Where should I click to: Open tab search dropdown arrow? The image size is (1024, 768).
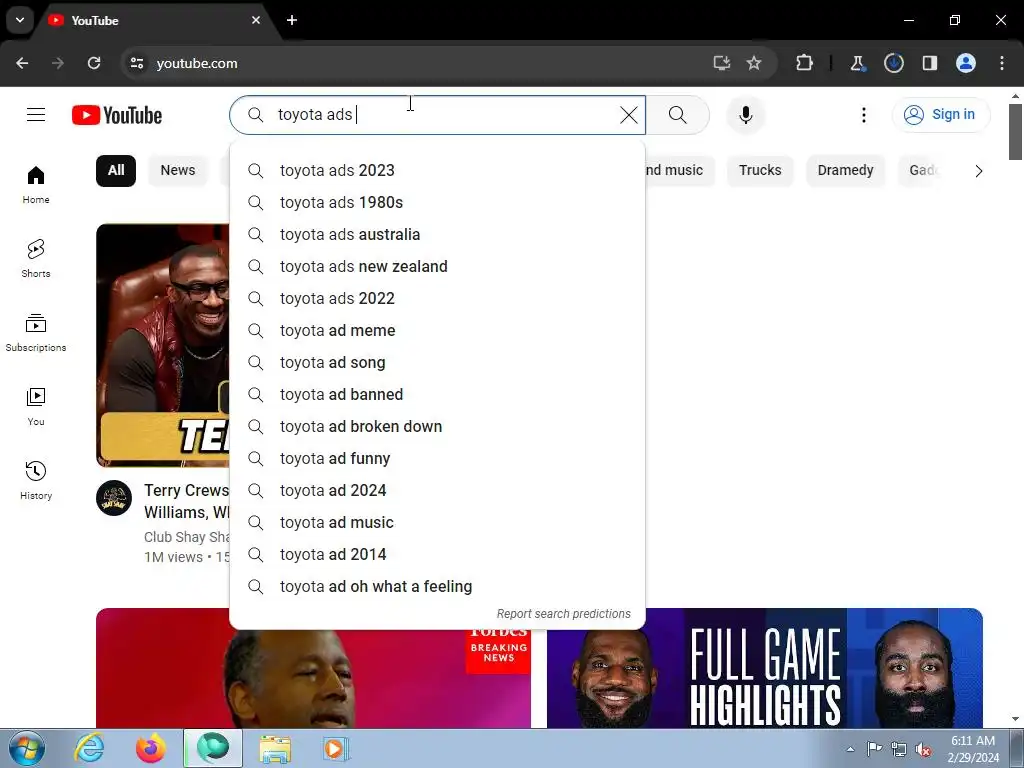click(20, 20)
